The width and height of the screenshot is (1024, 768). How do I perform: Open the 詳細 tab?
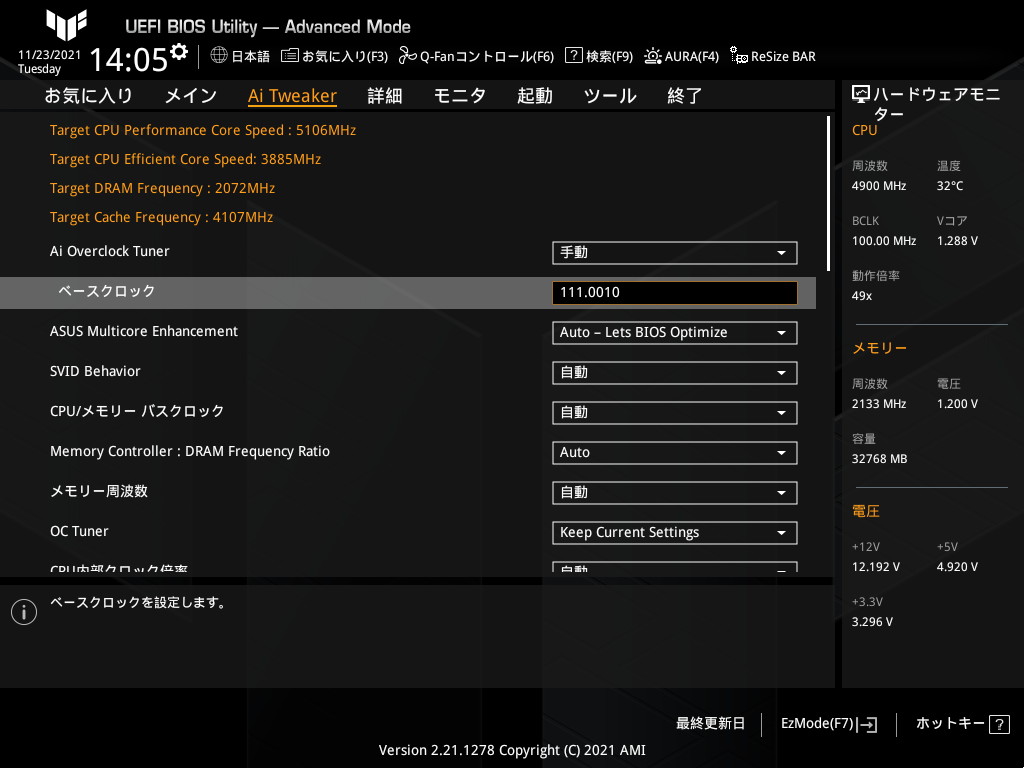(x=385, y=96)
